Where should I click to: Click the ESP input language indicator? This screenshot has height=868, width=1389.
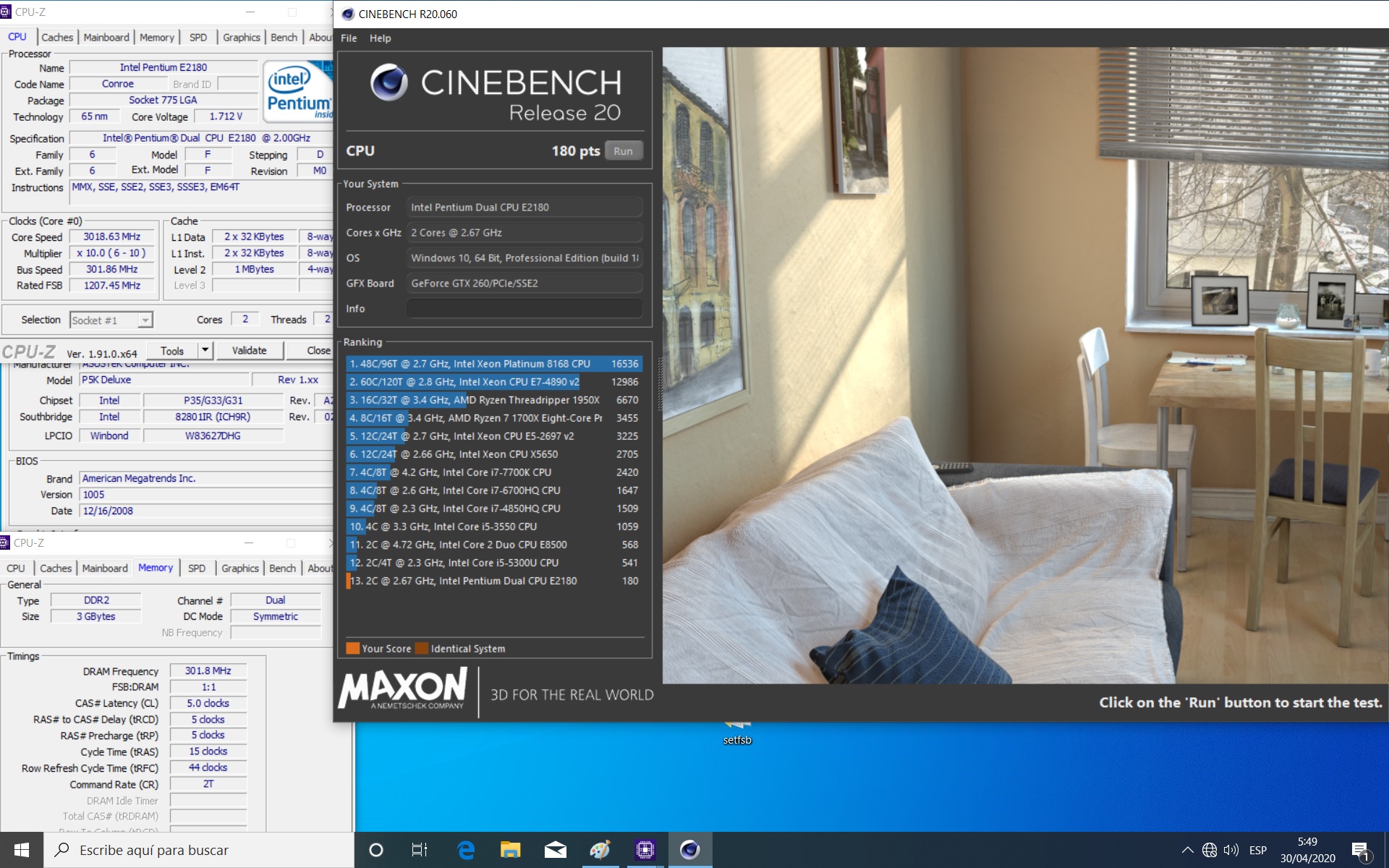coord(1258,850)
